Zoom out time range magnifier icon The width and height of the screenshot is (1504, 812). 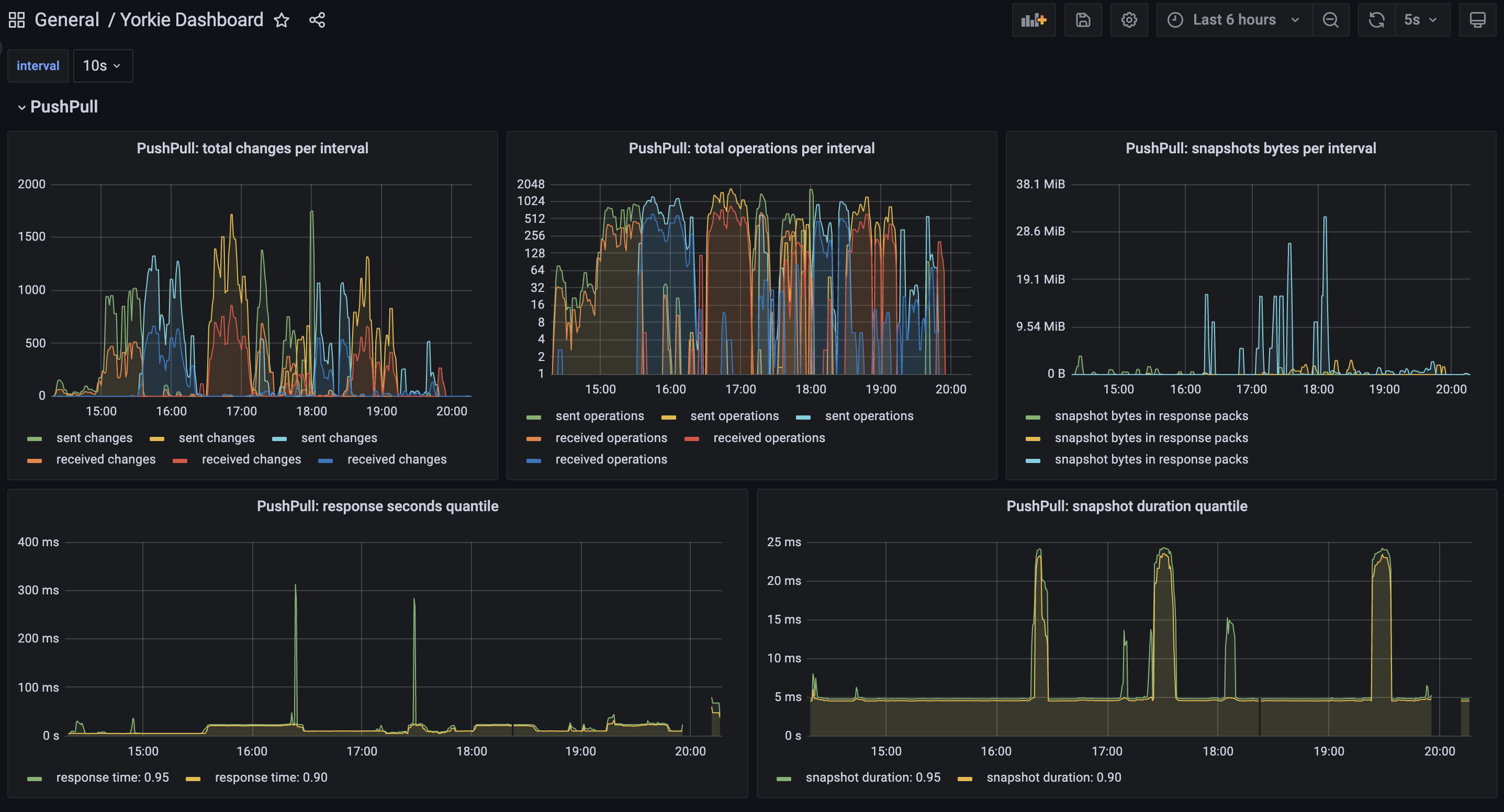[x=1330, y=20]
